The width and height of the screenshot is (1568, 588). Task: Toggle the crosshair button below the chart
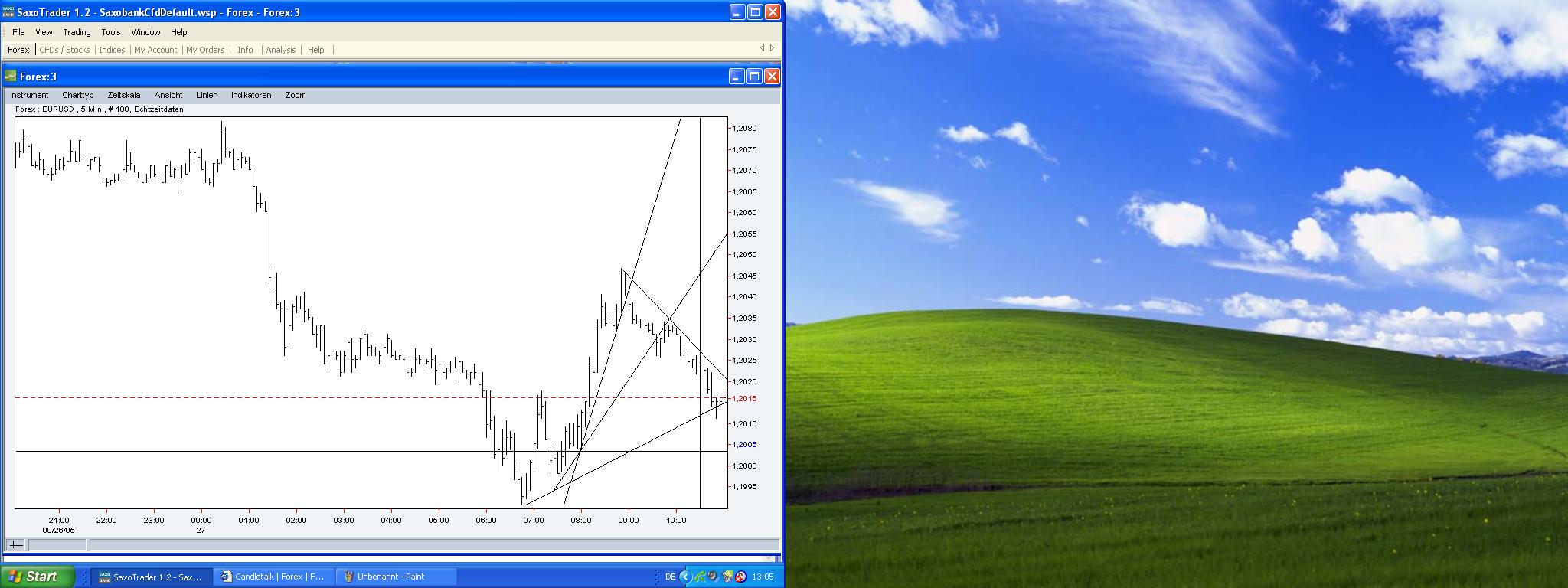(x=16, y=545)
